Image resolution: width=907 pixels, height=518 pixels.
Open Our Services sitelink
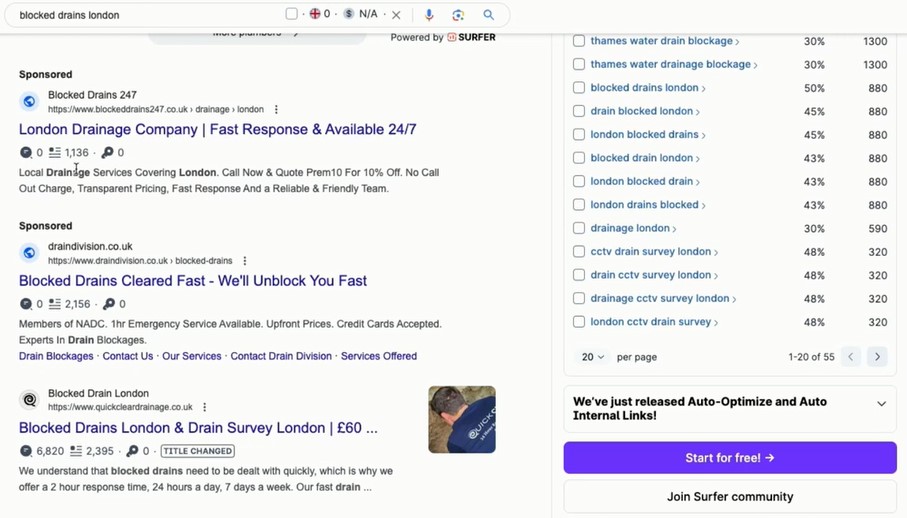click(x=191, y=356)
